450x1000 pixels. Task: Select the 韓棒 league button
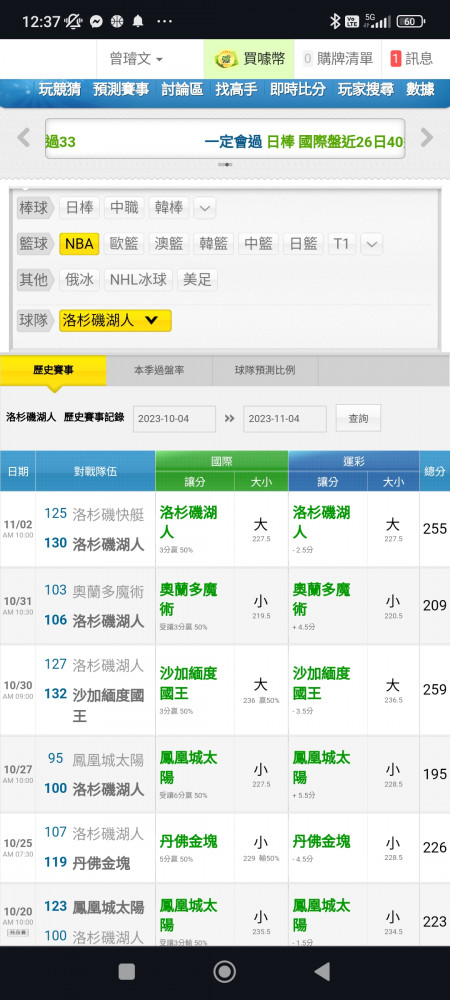coord(169,208)
